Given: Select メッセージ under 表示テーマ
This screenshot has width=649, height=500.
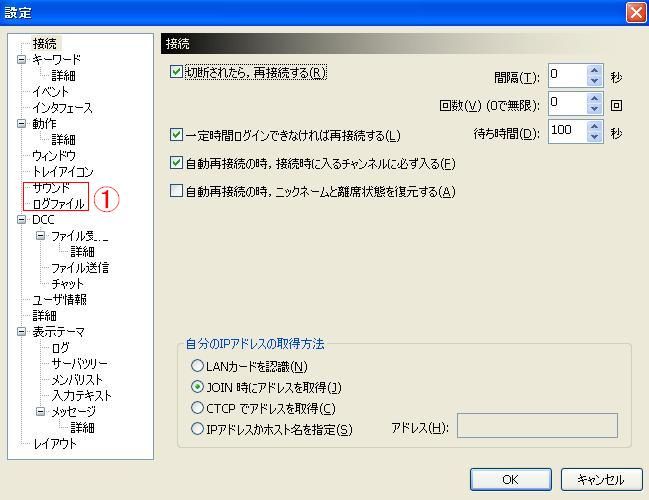Looking at the screenshot, I should (x=73, y=411).
